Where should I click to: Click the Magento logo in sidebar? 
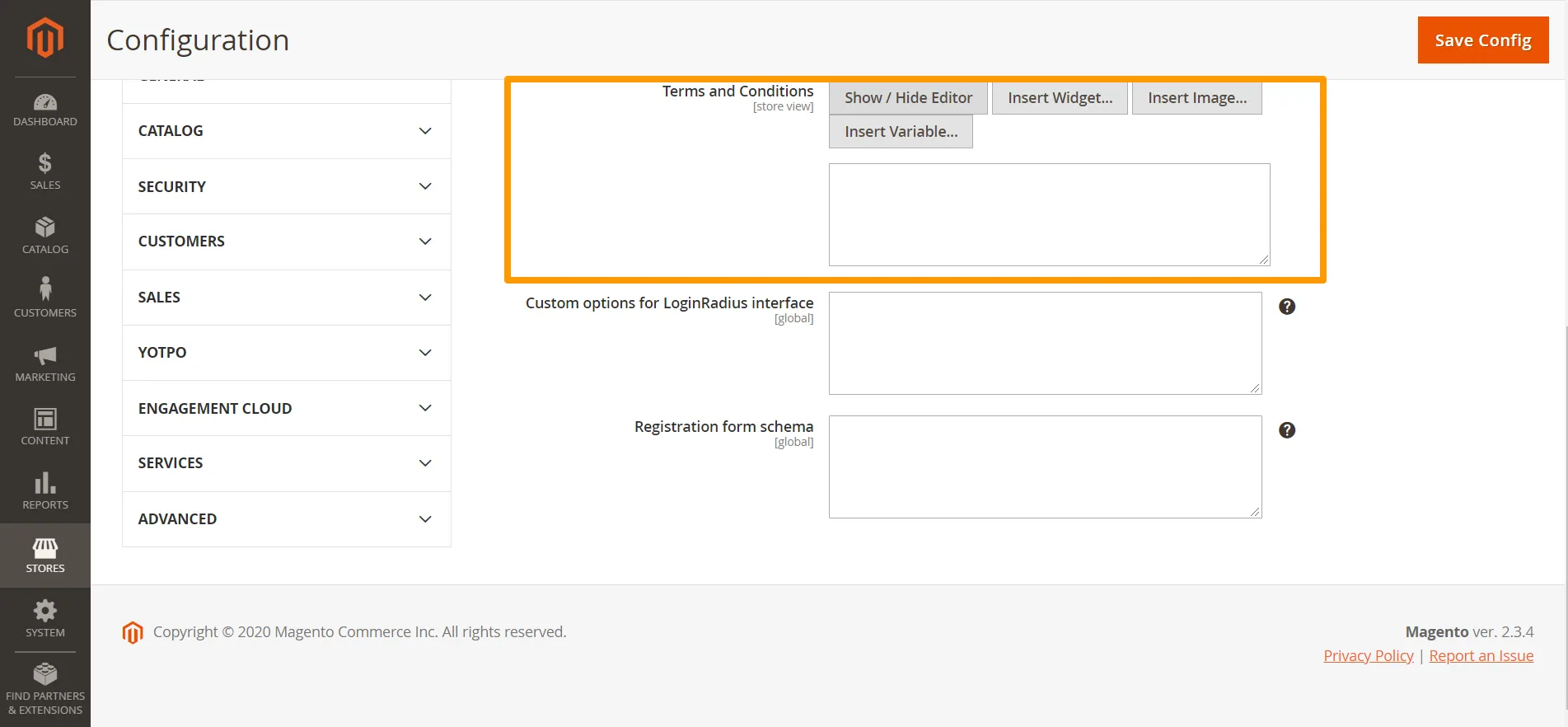tap(44, 38)
